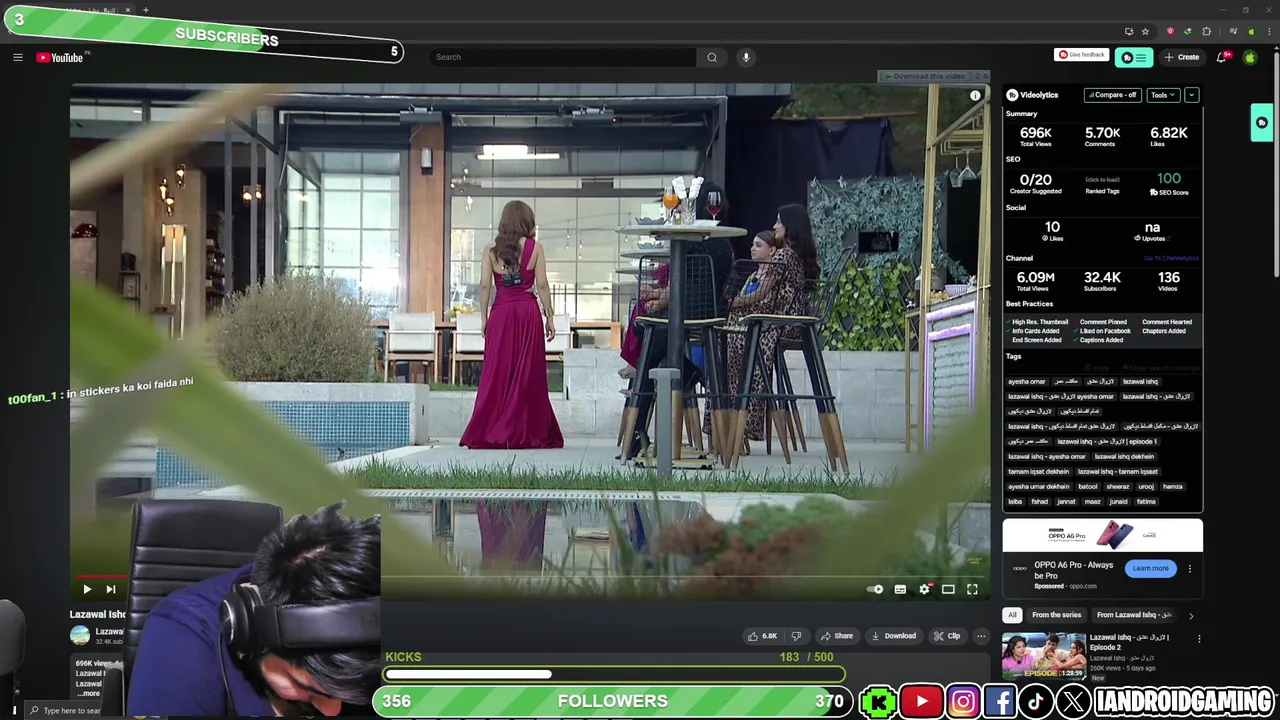Toggle subtitles in the player
Screen dimensions: 1280x720
(900, 589)
